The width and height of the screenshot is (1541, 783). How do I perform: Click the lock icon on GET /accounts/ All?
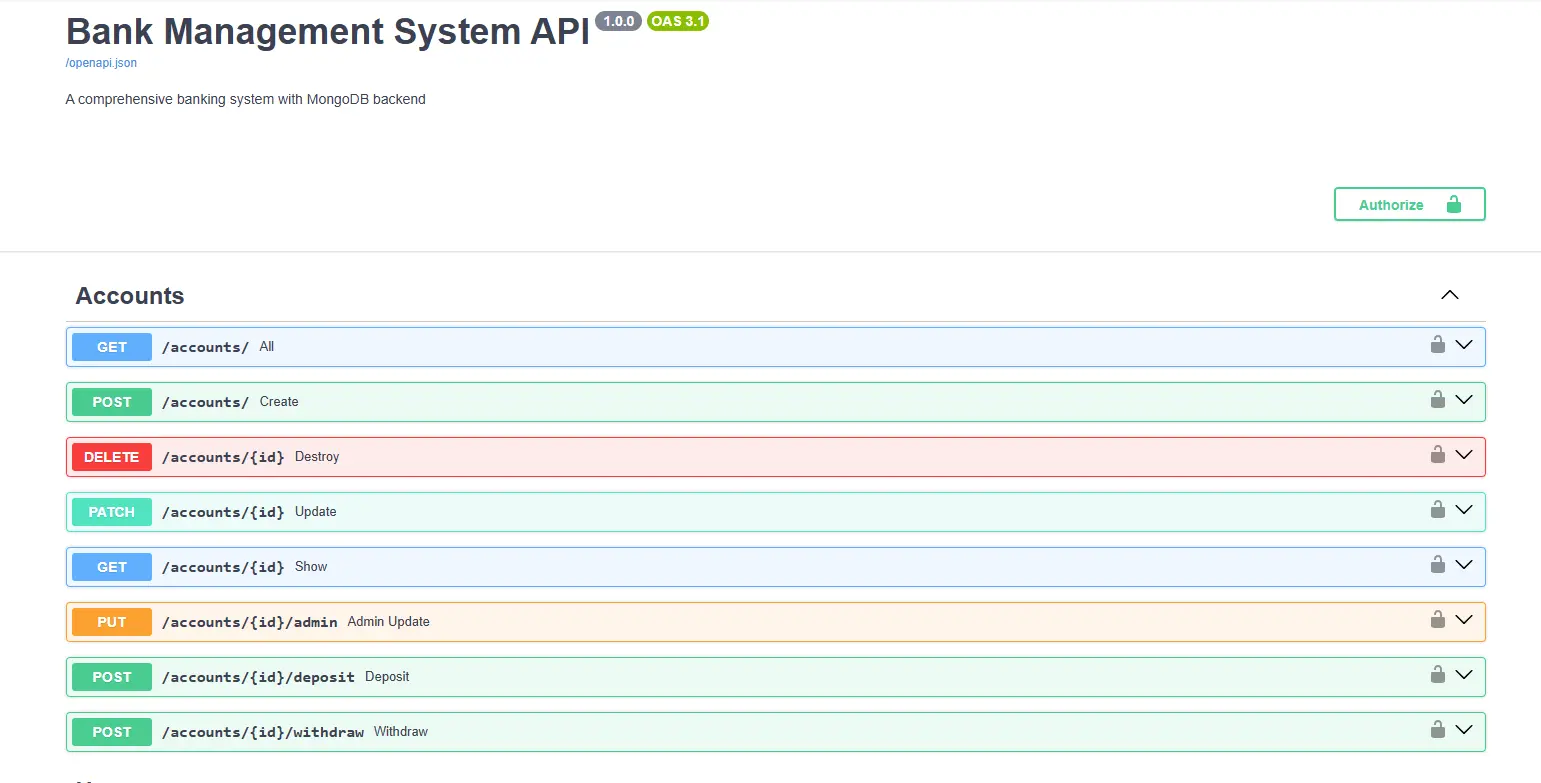point(1437,344)
